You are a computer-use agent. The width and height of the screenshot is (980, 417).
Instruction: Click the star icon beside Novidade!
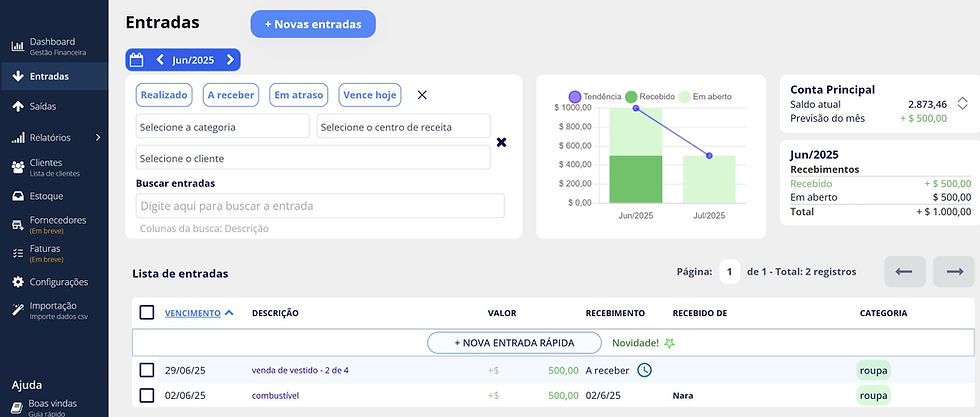pos(669,343)
